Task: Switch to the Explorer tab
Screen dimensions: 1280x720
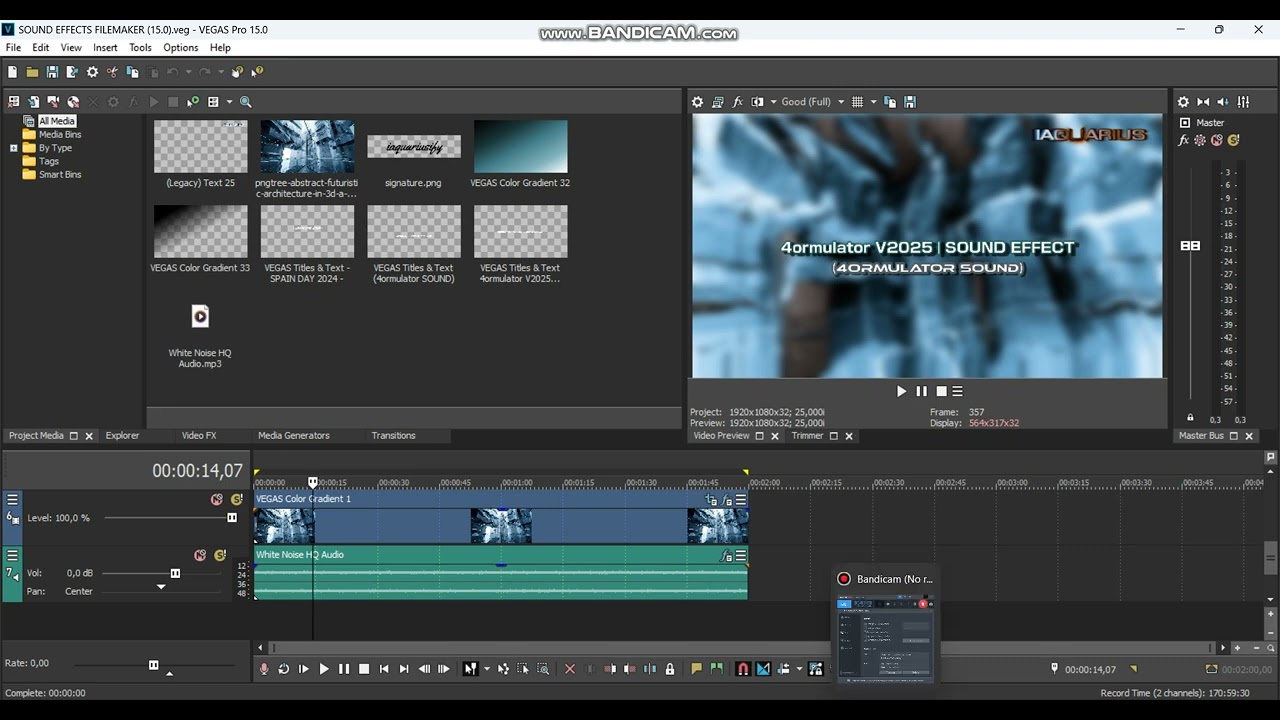Action: point(123,436)
